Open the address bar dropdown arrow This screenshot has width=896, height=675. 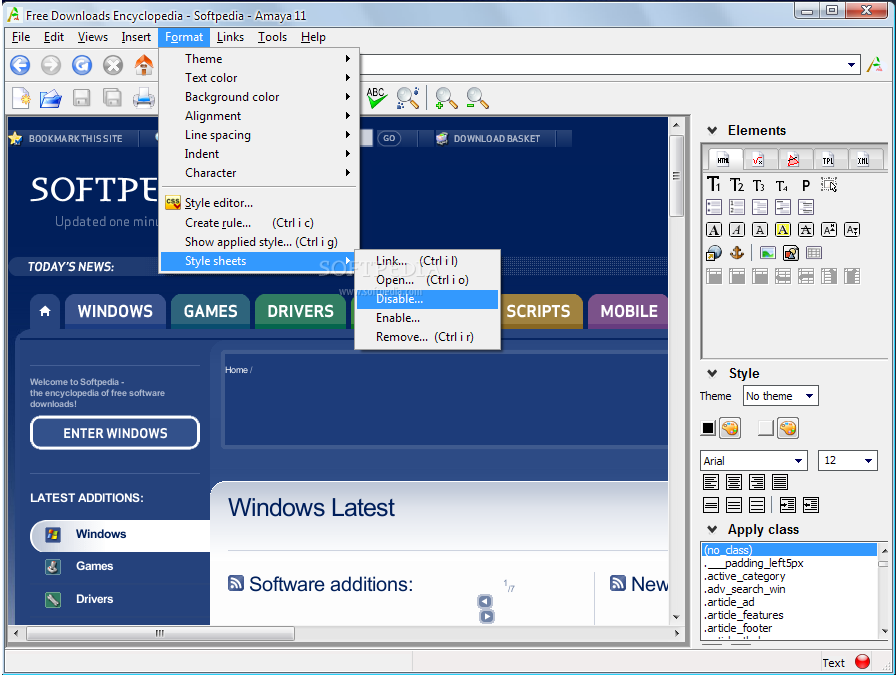tap(851, 65)
